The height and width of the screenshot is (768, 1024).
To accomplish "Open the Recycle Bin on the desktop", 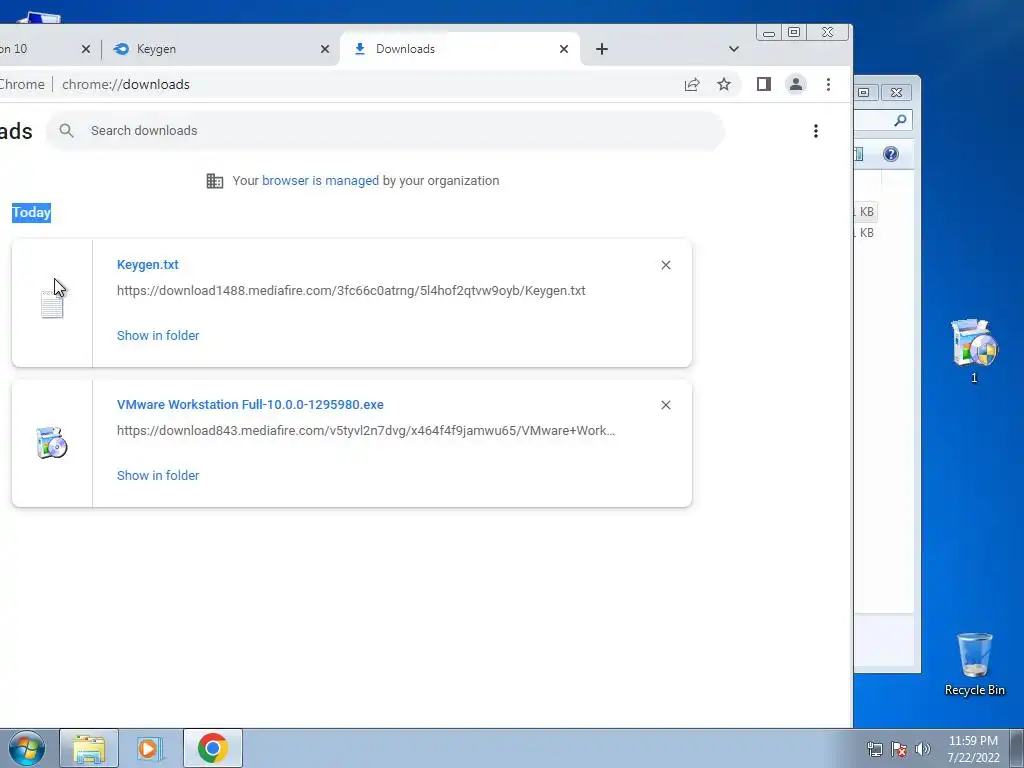I will [x=974, y=664].
